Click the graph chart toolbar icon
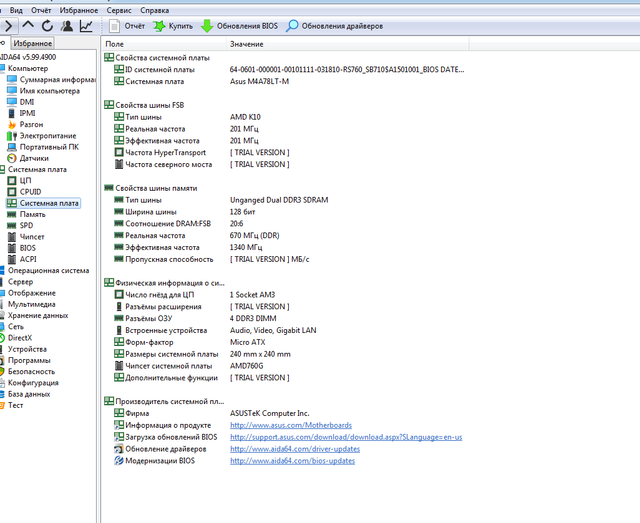This screenshot has height=523, width=640. (x=86, y=26)
